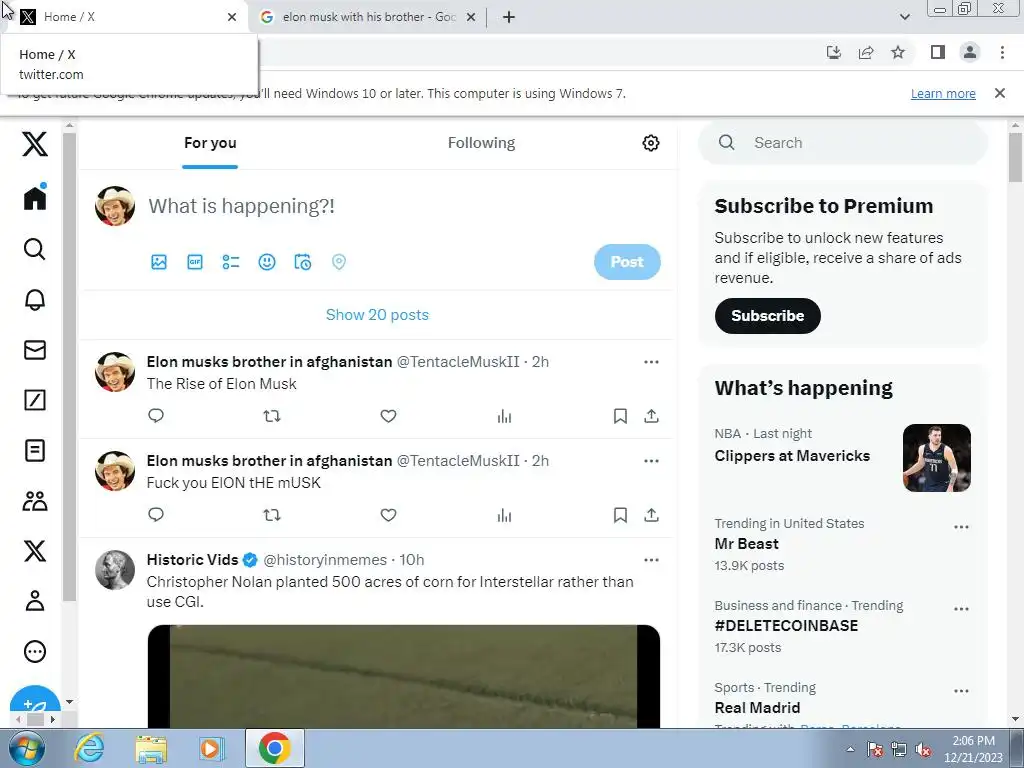Open more options on 'ElON tHE mUSK' post
1024x768 pixels.
point(651,461)
